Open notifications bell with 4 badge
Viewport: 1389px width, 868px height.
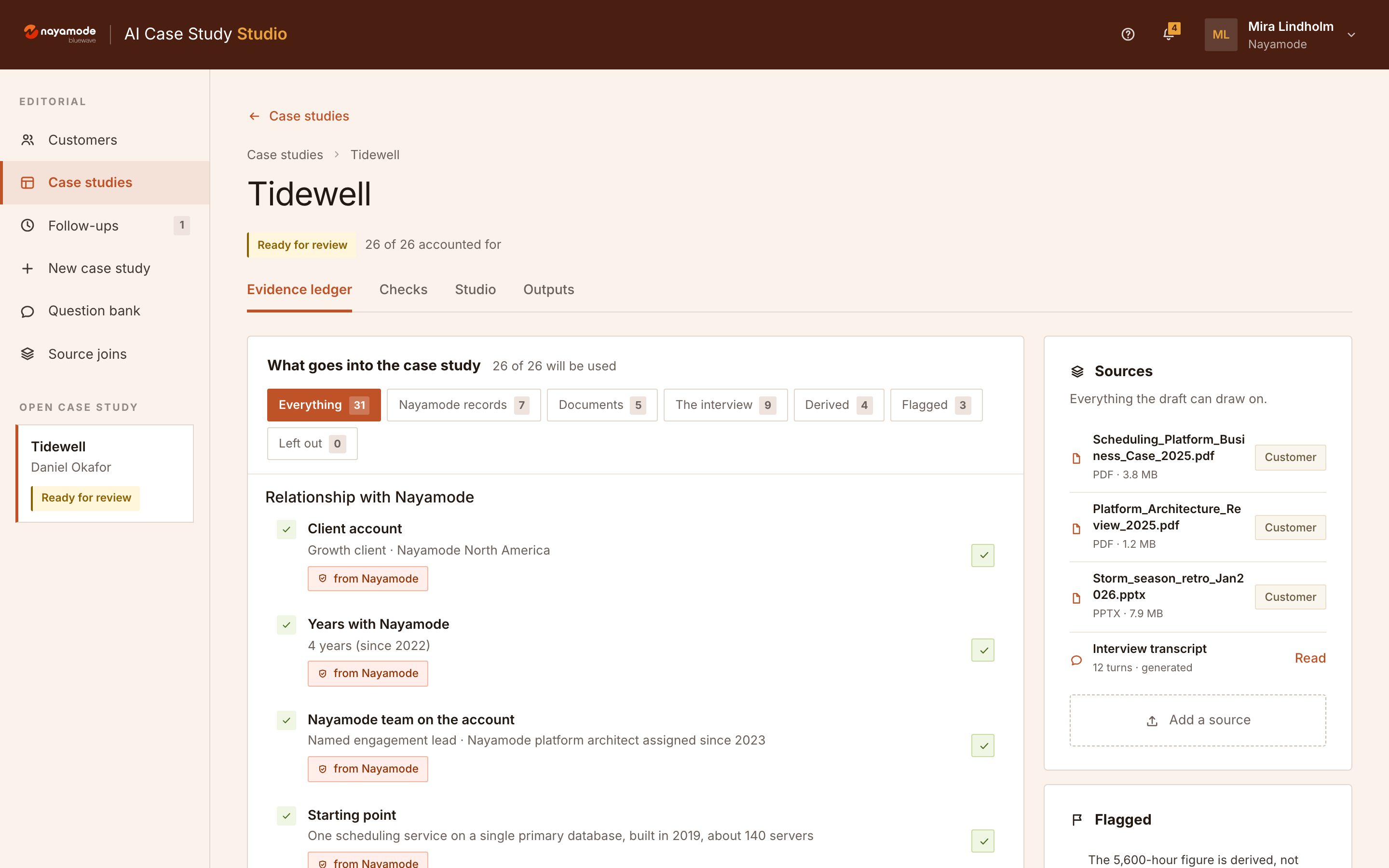(1169, 33)
